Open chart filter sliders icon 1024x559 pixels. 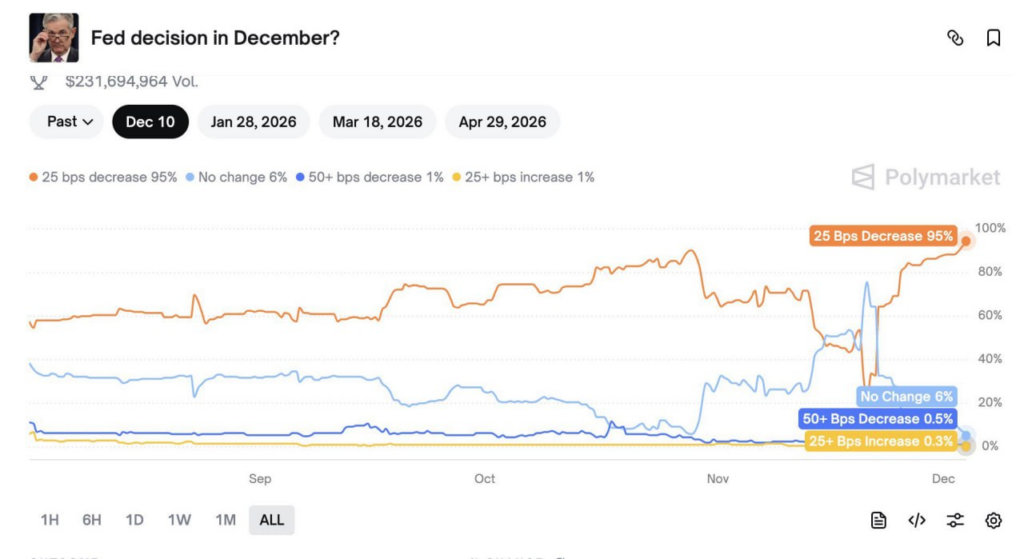point(955,520)
